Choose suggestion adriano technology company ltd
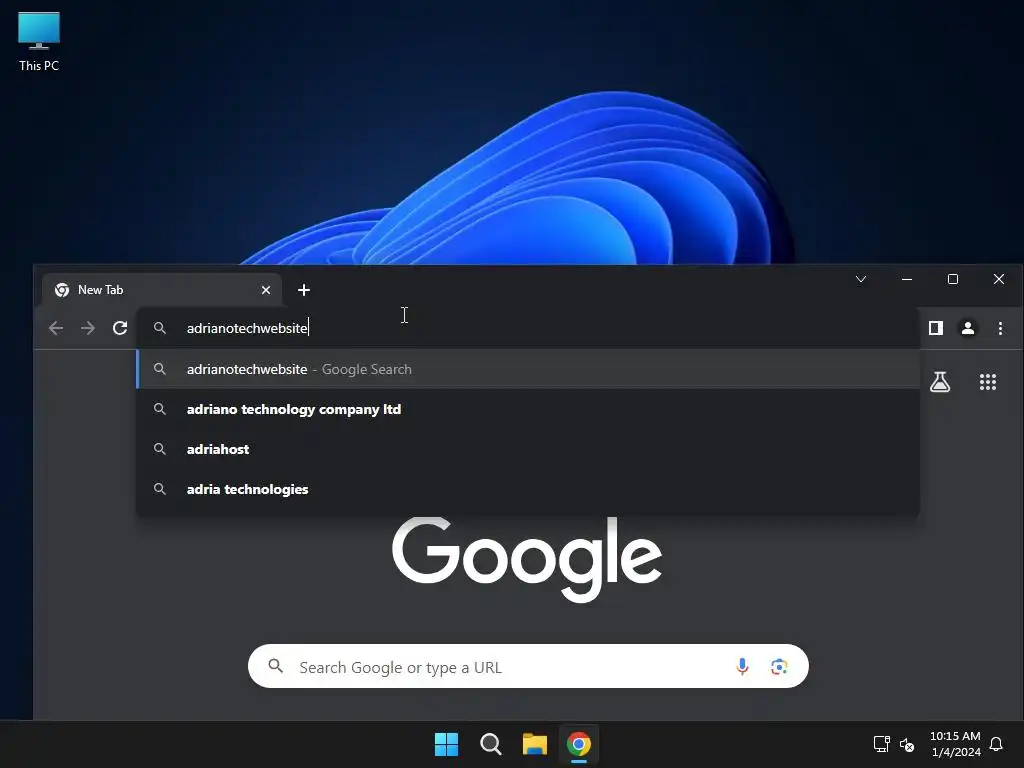This screenshot has height=768, width=1024. pos(528,409)
